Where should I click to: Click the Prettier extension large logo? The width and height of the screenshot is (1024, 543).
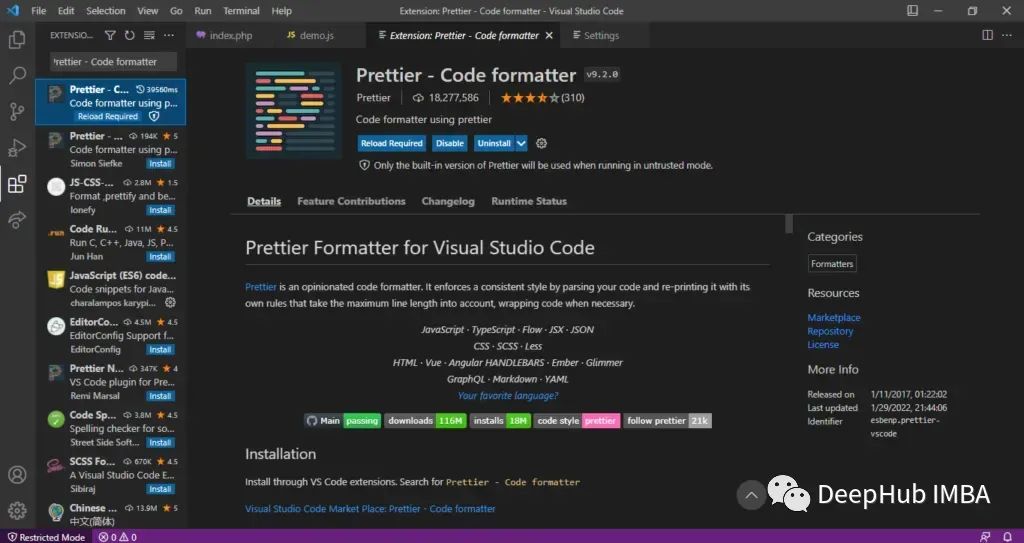click(x=293, y=111)
